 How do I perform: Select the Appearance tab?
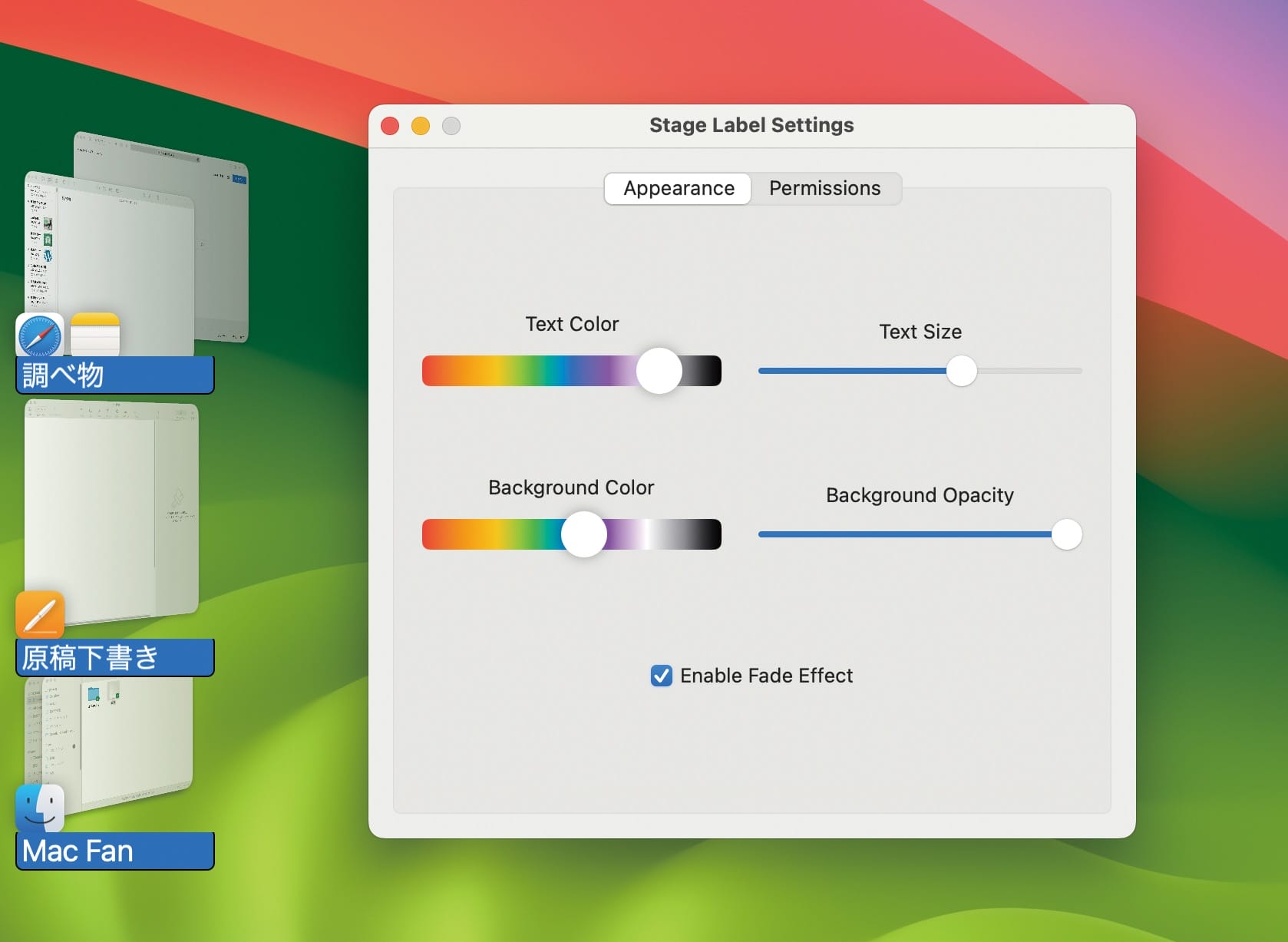tap(678, 189)
